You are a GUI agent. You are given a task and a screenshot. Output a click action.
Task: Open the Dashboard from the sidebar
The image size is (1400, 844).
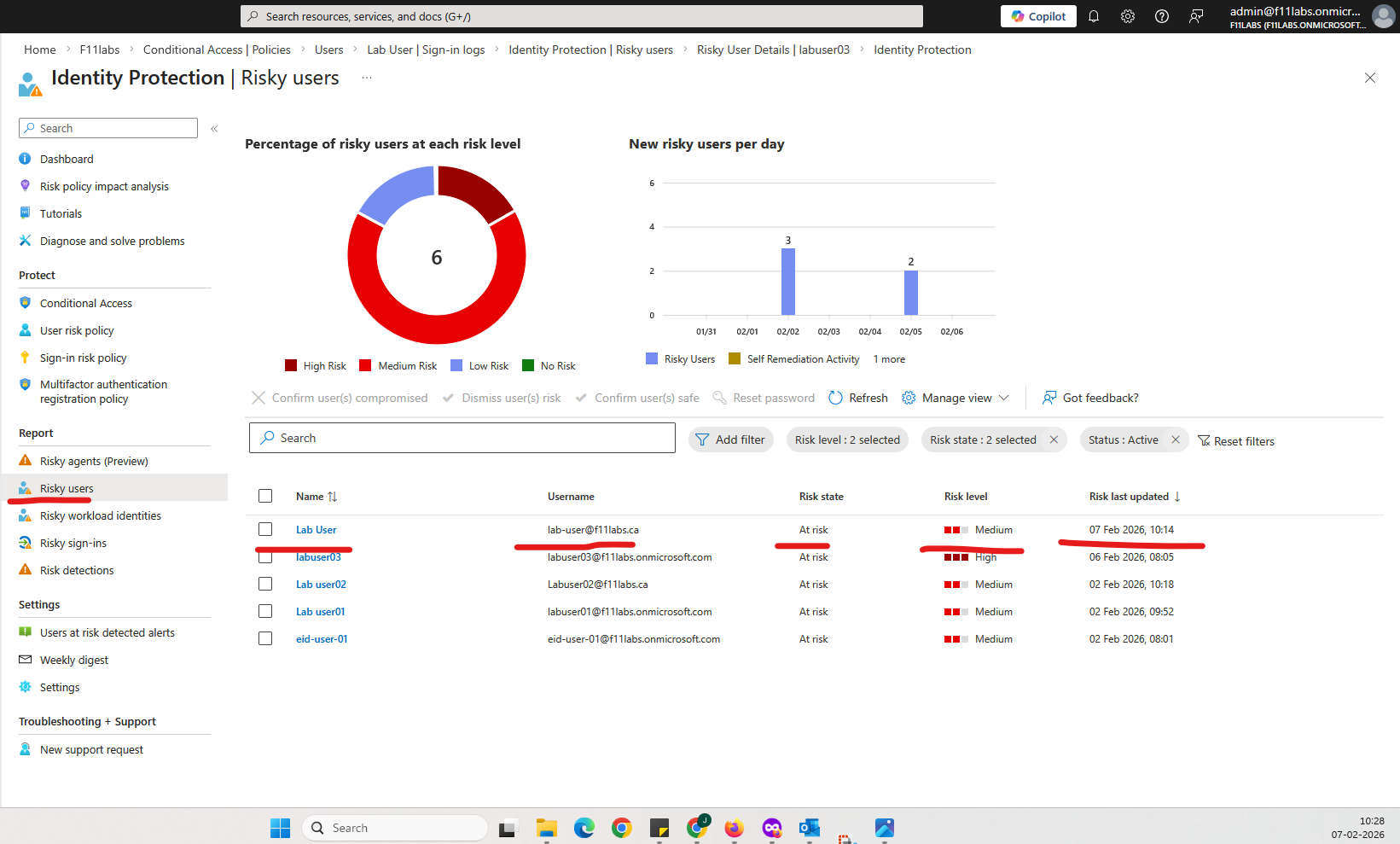tap(67, 158)
